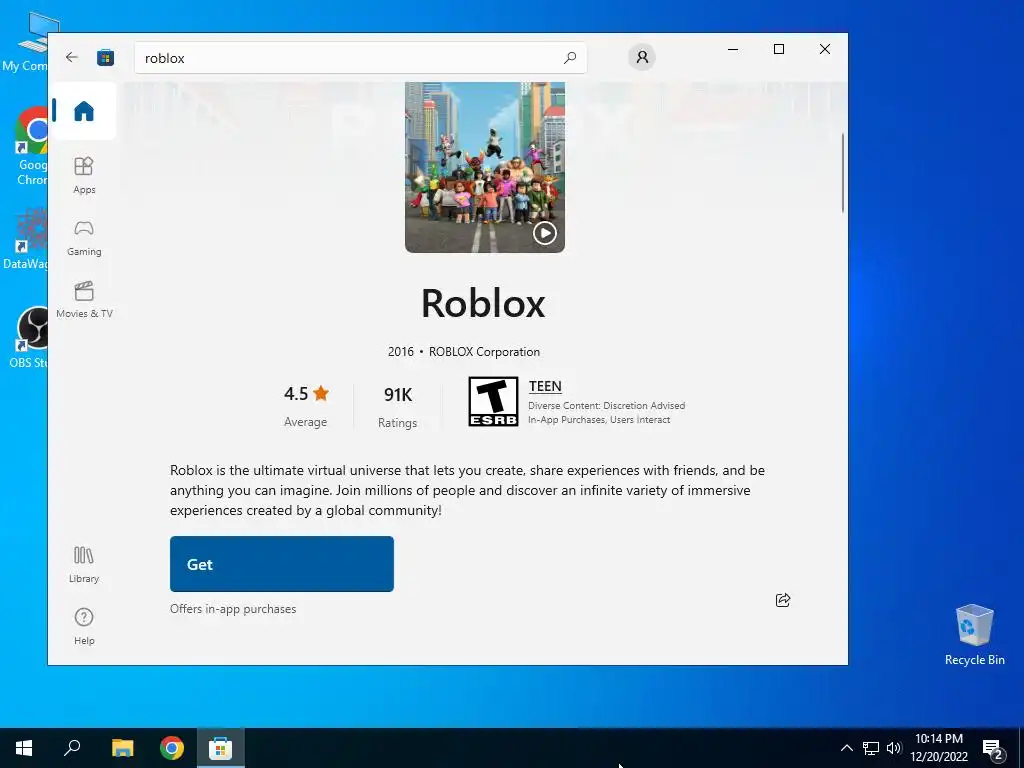The height and width of the screenshot is (768, 1024).
Task: Click the ESRB Teen rating badge
Action: (493, 402)
